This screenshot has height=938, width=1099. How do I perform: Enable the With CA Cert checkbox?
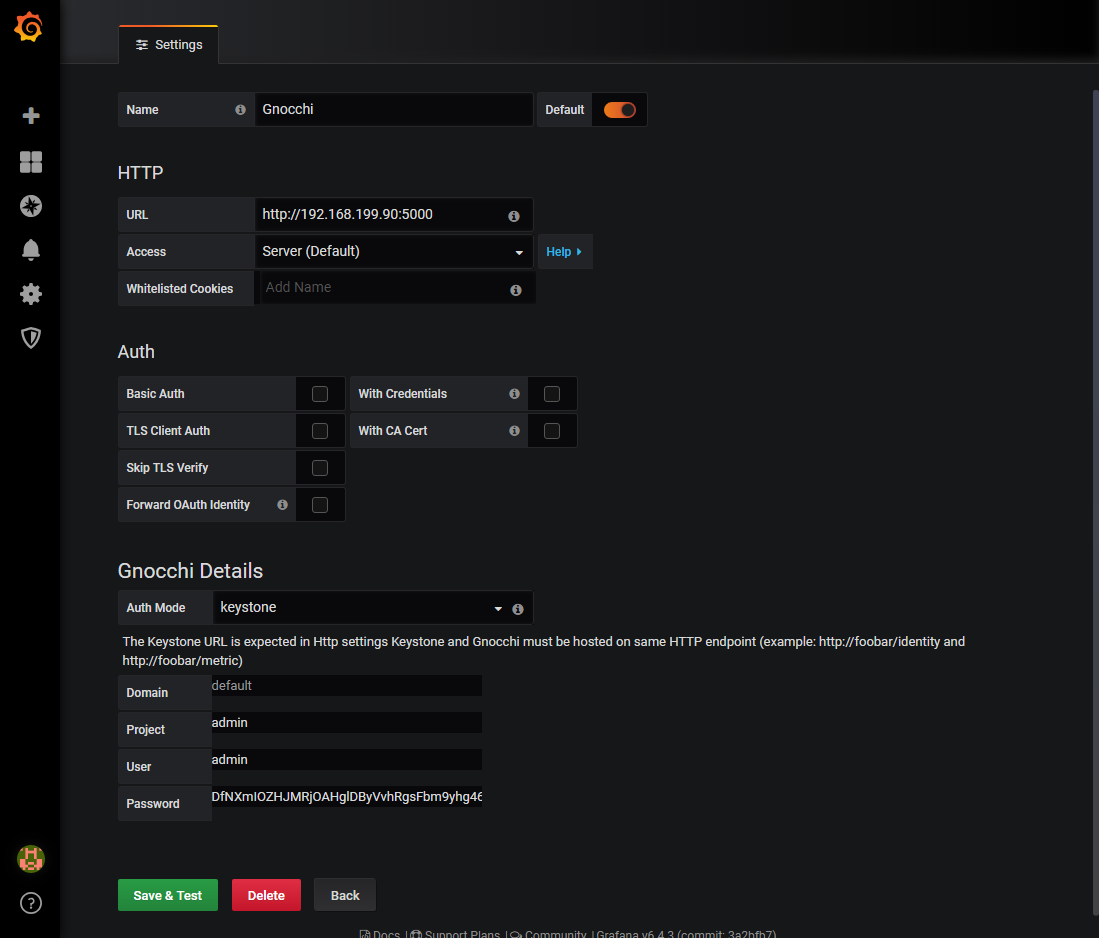[x=552, y=431]
